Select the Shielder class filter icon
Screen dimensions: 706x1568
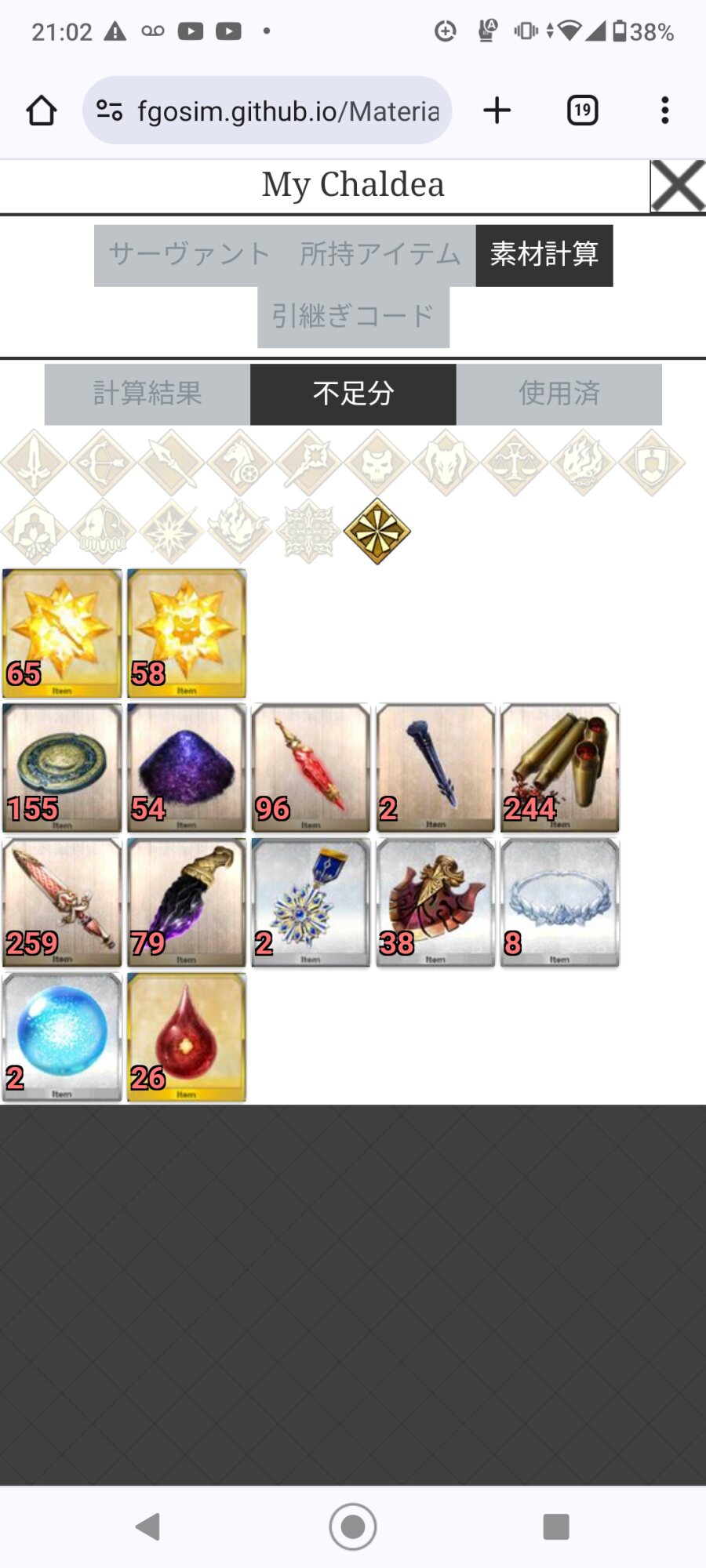point(652,463)
